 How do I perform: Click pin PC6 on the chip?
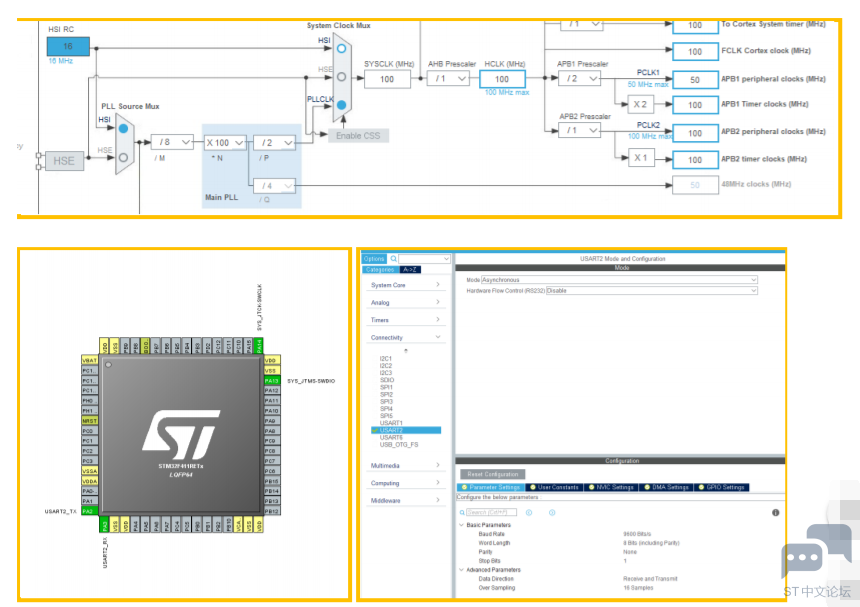click(x=272, y=471)
